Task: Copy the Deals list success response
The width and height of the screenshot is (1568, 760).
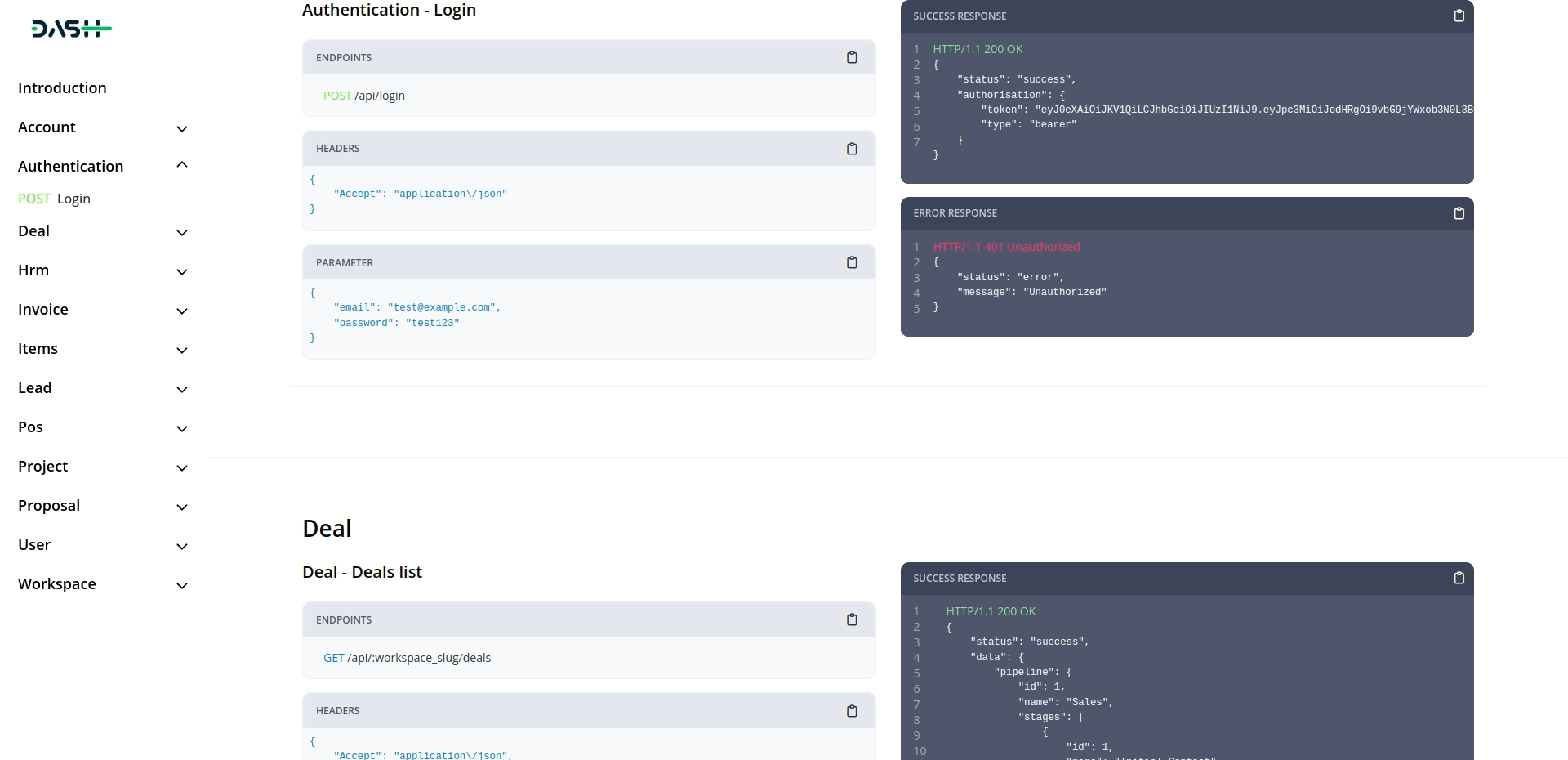Action: click(x=1459, y=578)
